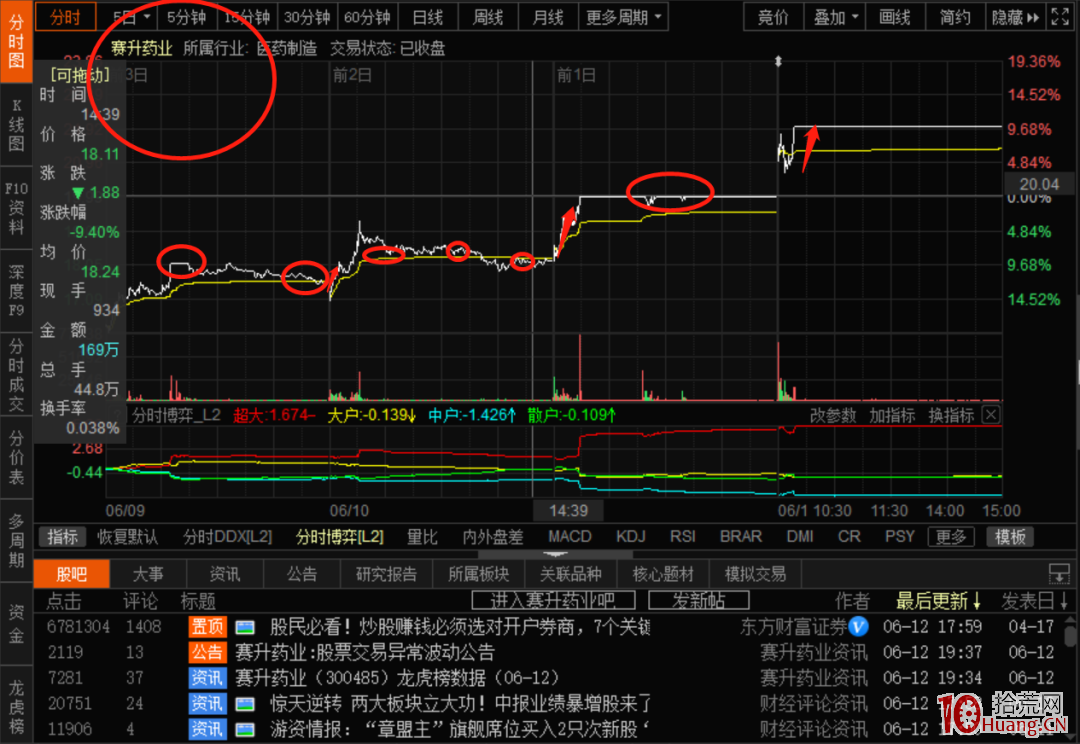1080x744 pixels.
Task: Switch to the 关联品种 tab
Action: click(570, 574)
